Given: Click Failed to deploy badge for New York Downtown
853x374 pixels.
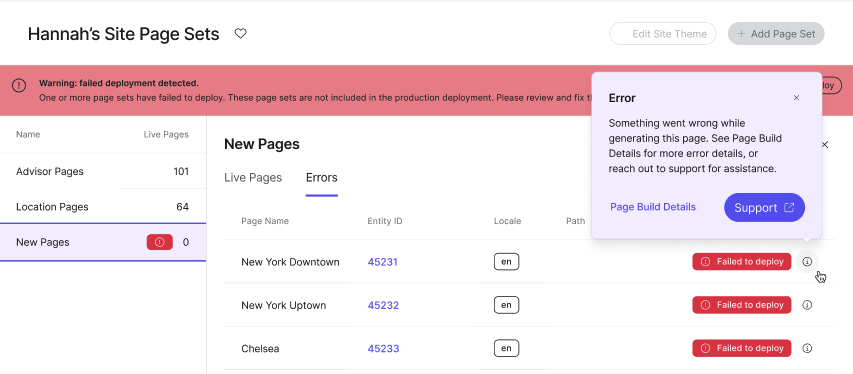Looking at the screenshot, I should (741, 262).
